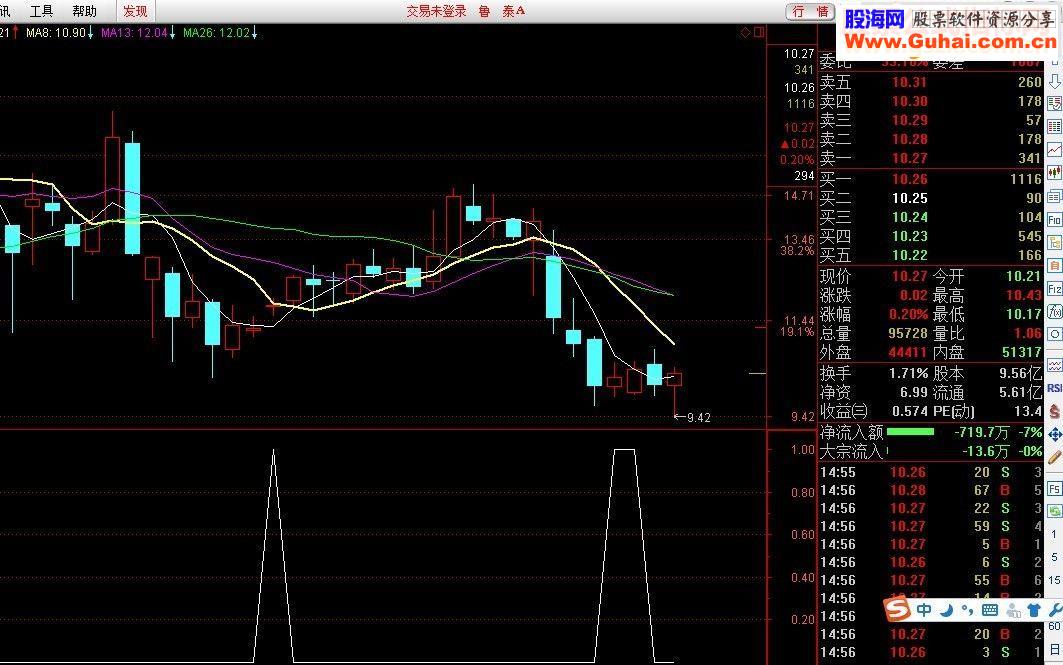Click the red dollar sign icon
Screen dimensions: 1063x665
pyautogui.click(x=1055, y=411)
